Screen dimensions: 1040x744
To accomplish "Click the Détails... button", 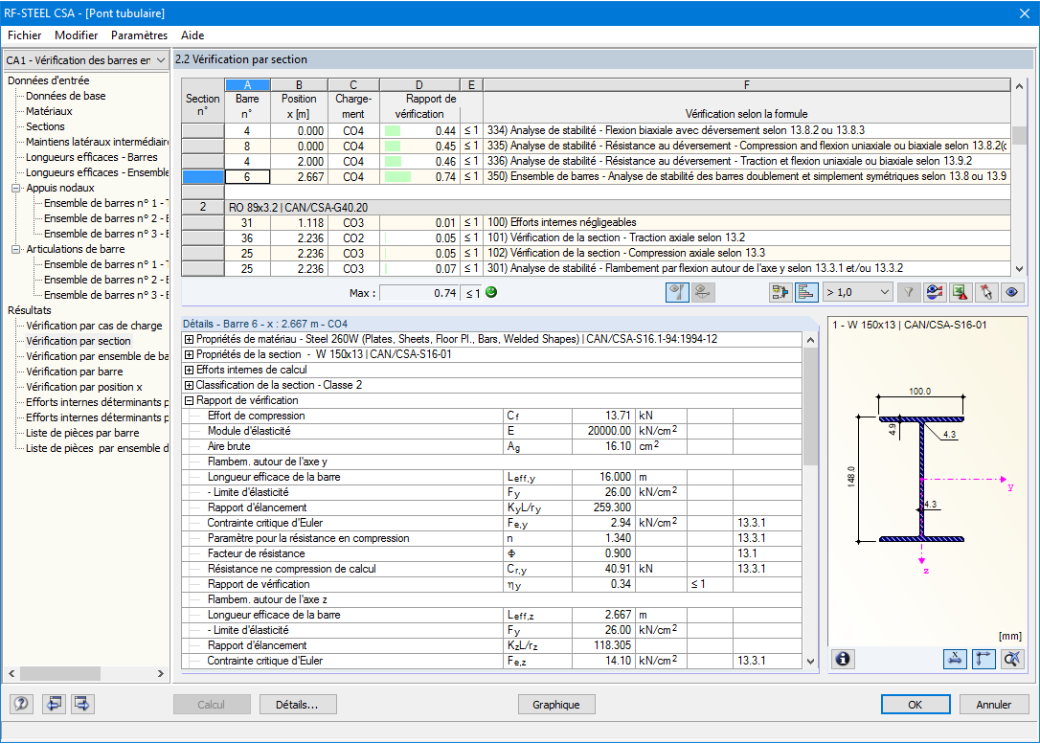I will (297, 704).
